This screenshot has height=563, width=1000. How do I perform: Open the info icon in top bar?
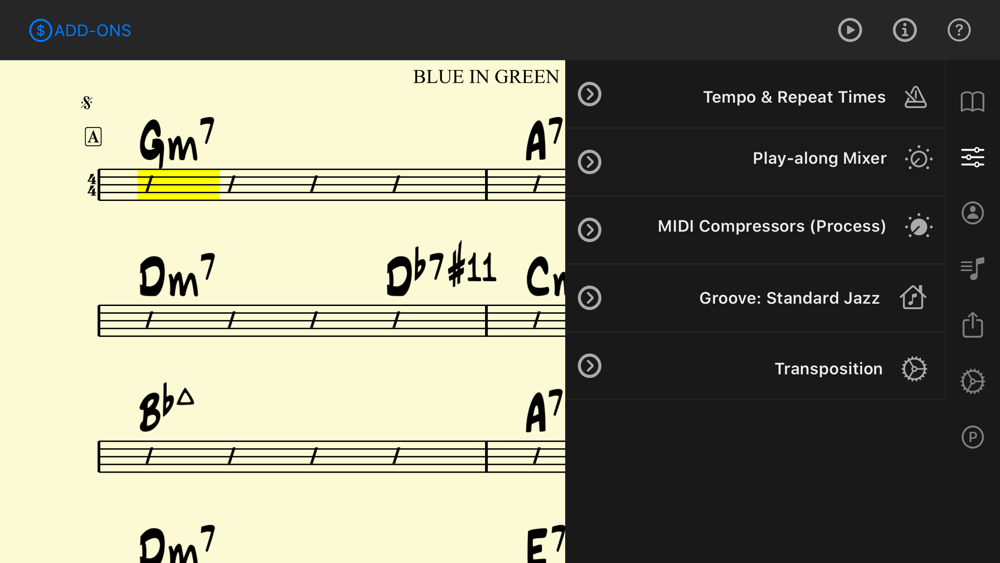pos(904,30)
